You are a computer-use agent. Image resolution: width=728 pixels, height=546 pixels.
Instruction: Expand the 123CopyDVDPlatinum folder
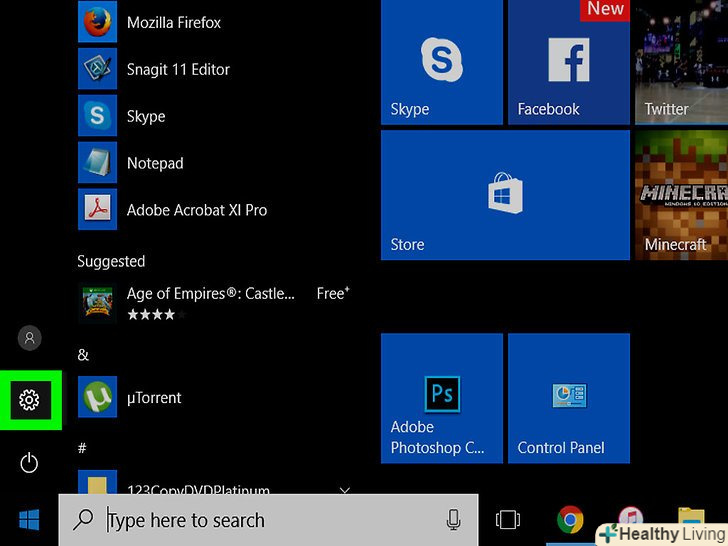coord(344,490)
